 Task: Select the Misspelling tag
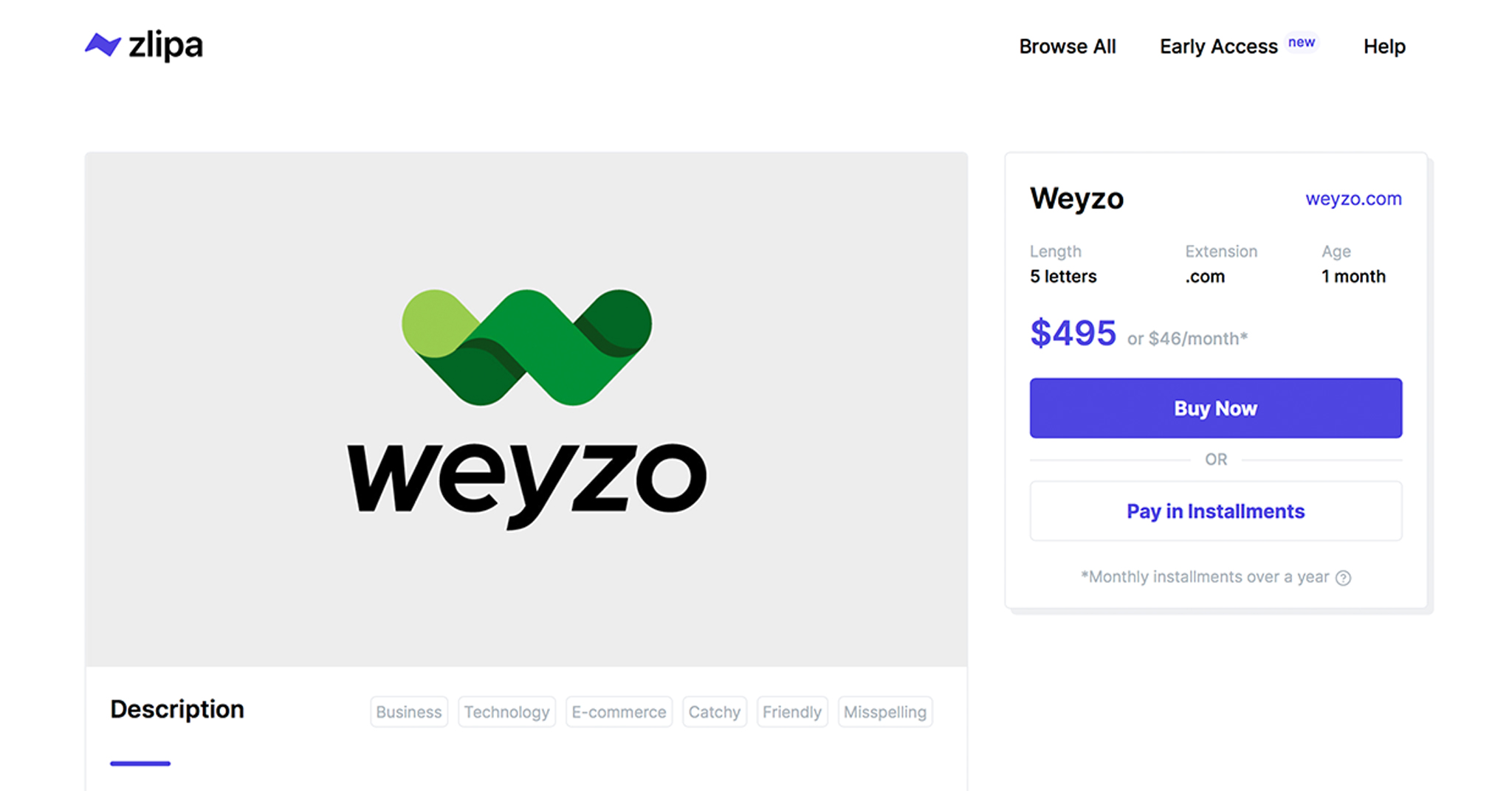click(884, 712)
